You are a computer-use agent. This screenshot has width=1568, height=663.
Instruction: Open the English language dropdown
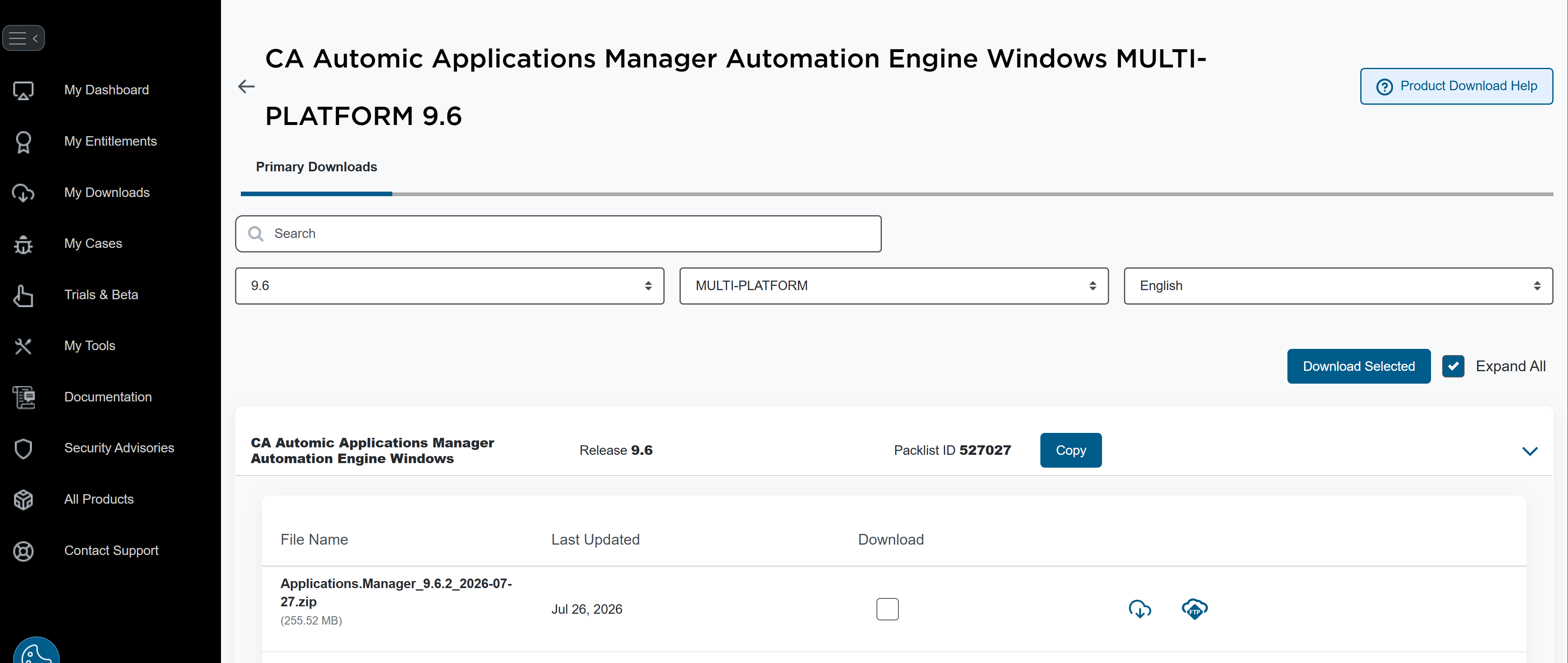[1338, 286]
